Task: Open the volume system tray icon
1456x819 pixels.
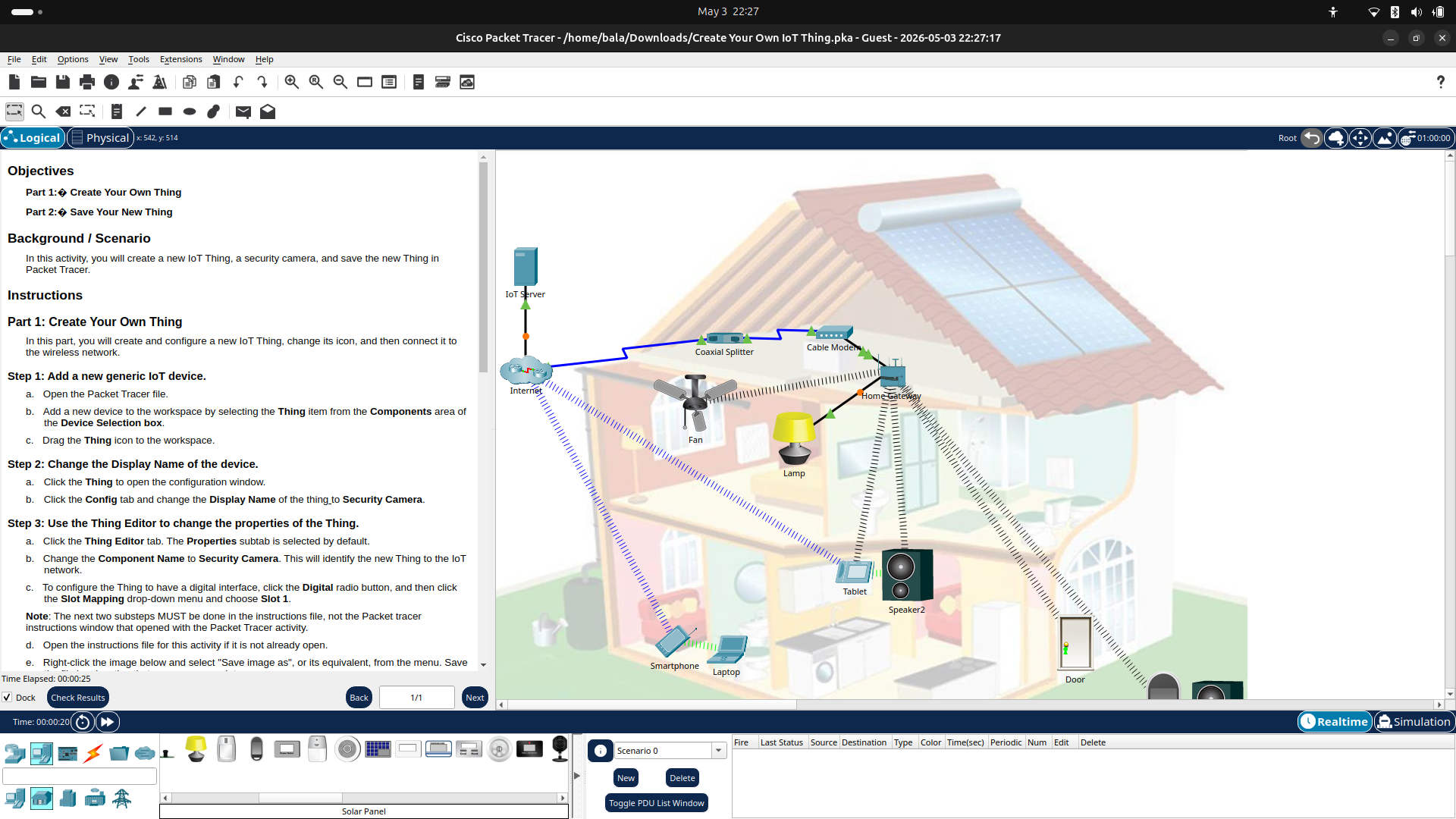Action: click(1416, 12)
